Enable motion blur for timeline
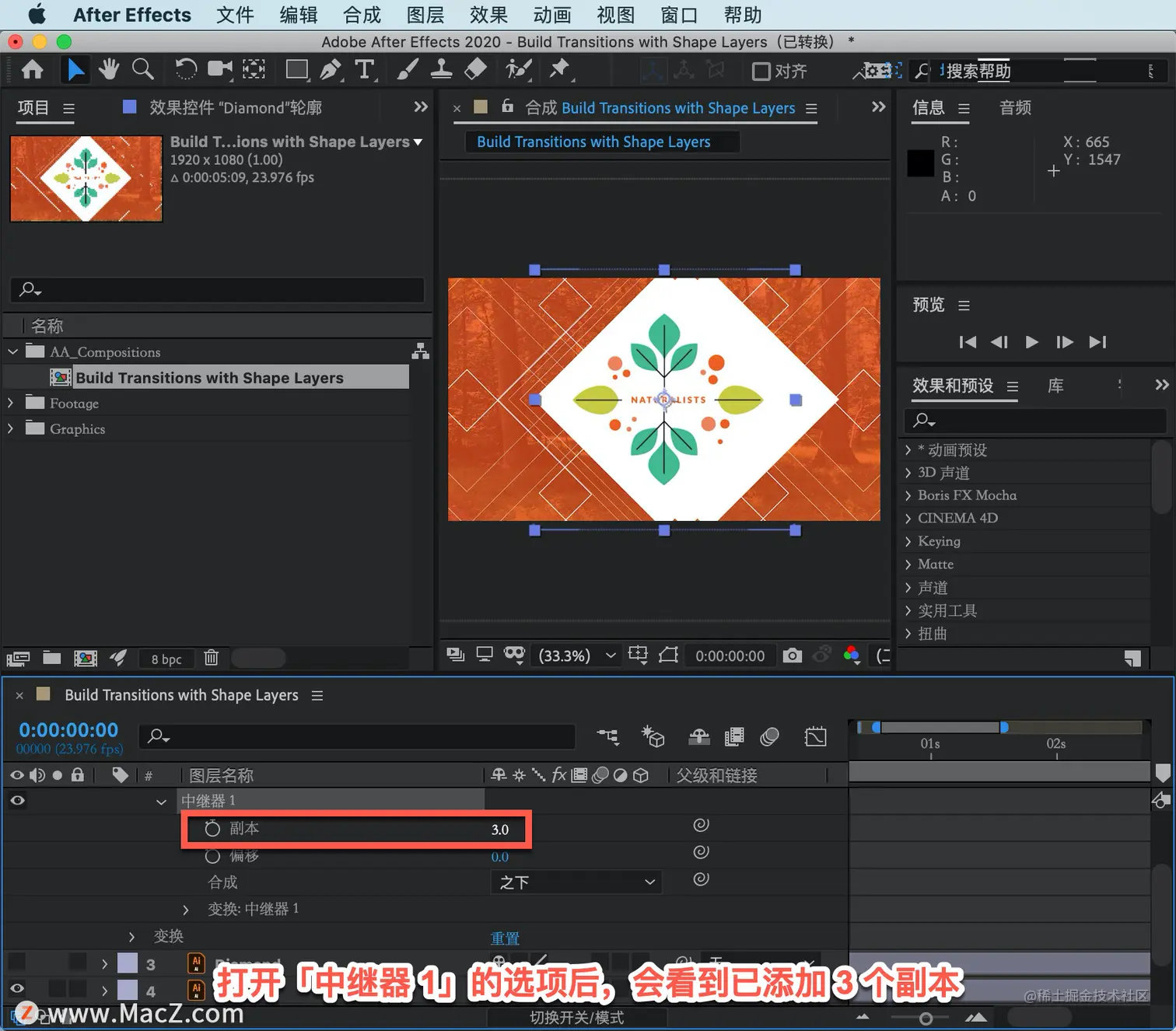The width and height of the screenshot is (1176, 1031). click(x=769, y=736)
